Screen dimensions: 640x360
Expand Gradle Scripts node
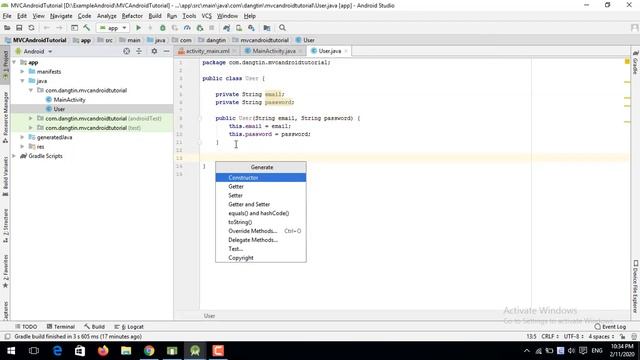click(x=15, y=156)
